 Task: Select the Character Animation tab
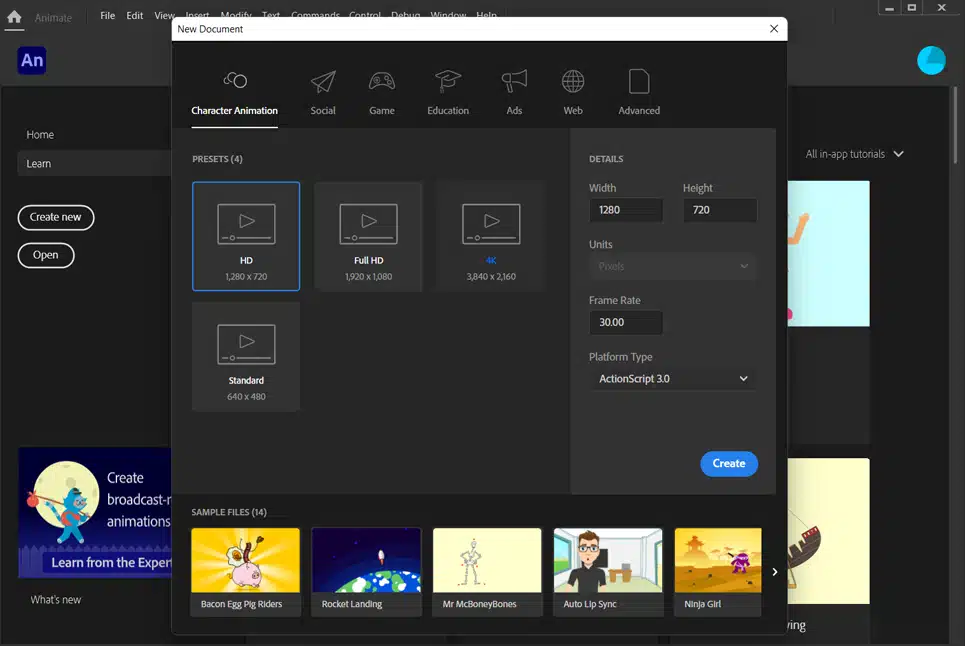(234, 96)
